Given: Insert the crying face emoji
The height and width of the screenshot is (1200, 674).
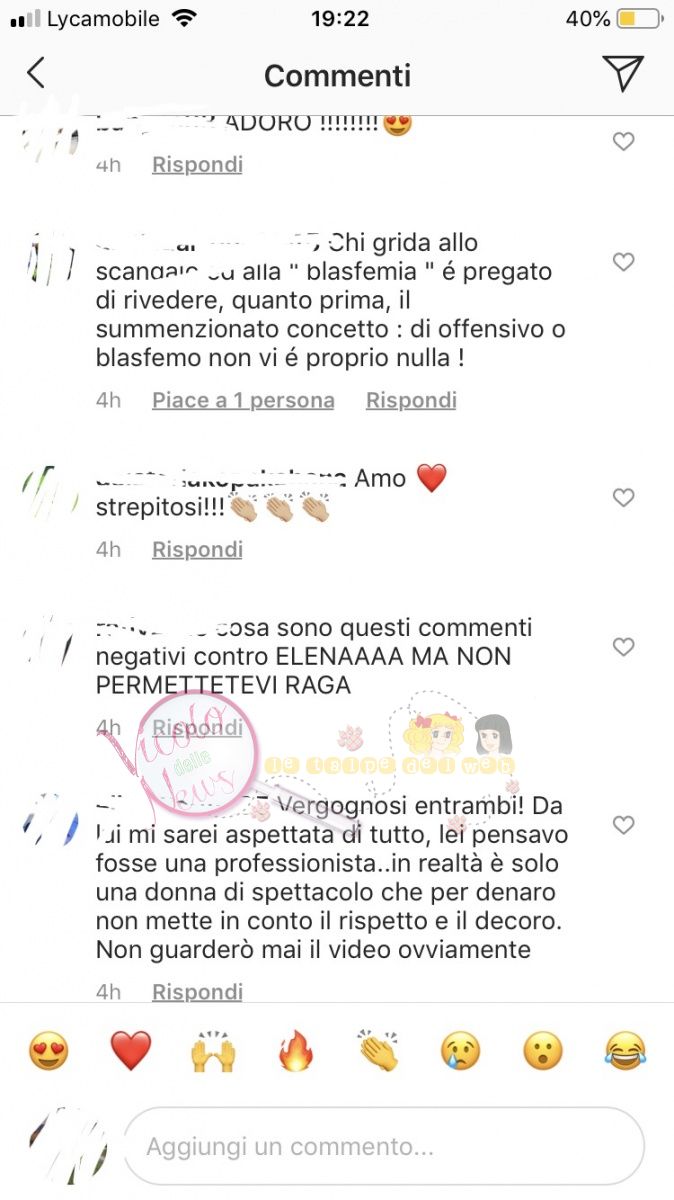Looking at the screenshot, I should (460, 1051).
